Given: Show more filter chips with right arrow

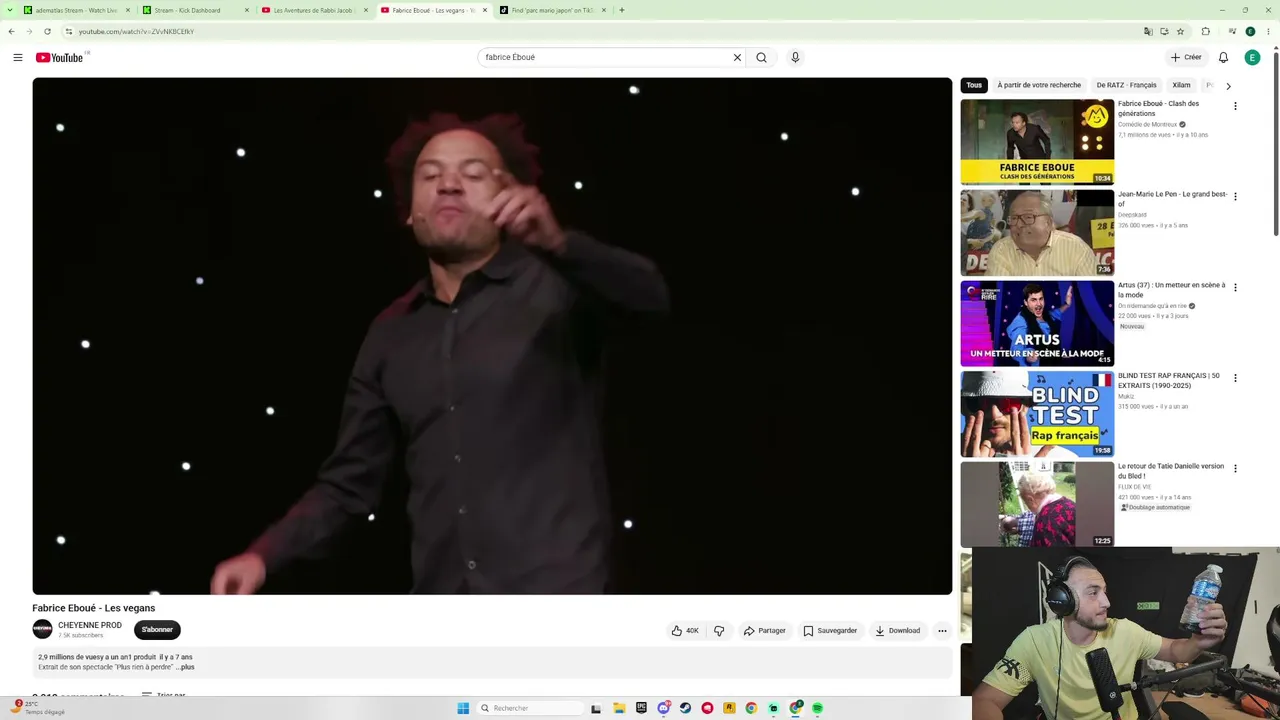Looking at the screenshot, I should coord(1228,86).
